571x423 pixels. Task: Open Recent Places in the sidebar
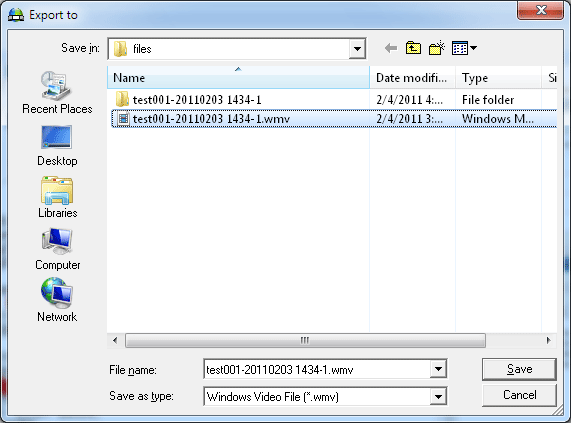tap(57, 93)
